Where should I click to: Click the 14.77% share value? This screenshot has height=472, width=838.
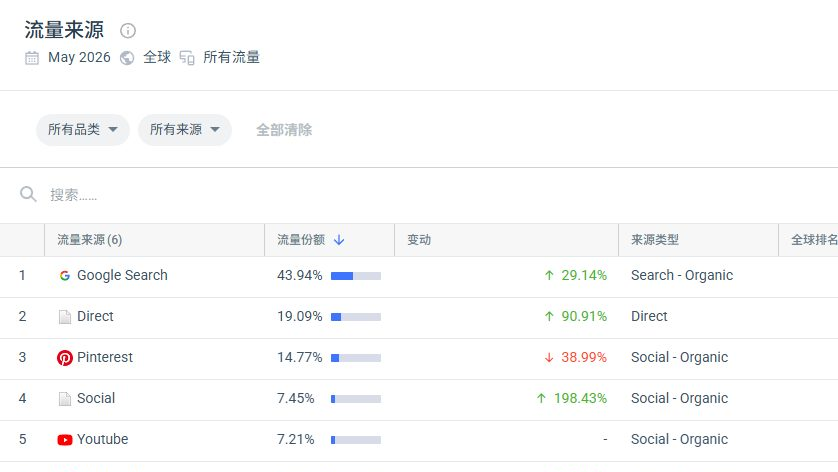click(x=300, y=357)
